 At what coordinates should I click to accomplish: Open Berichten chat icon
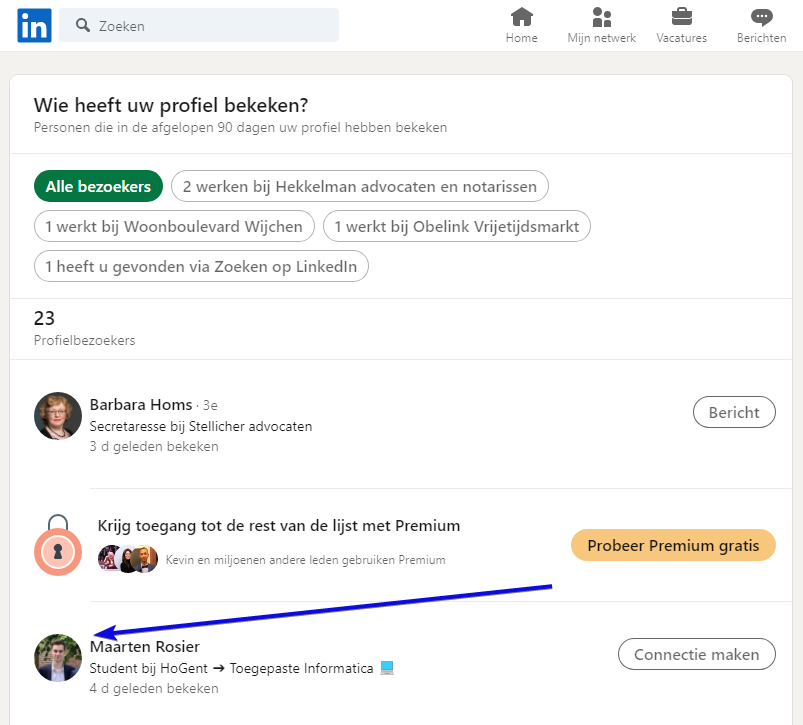(x=762, y=17)
